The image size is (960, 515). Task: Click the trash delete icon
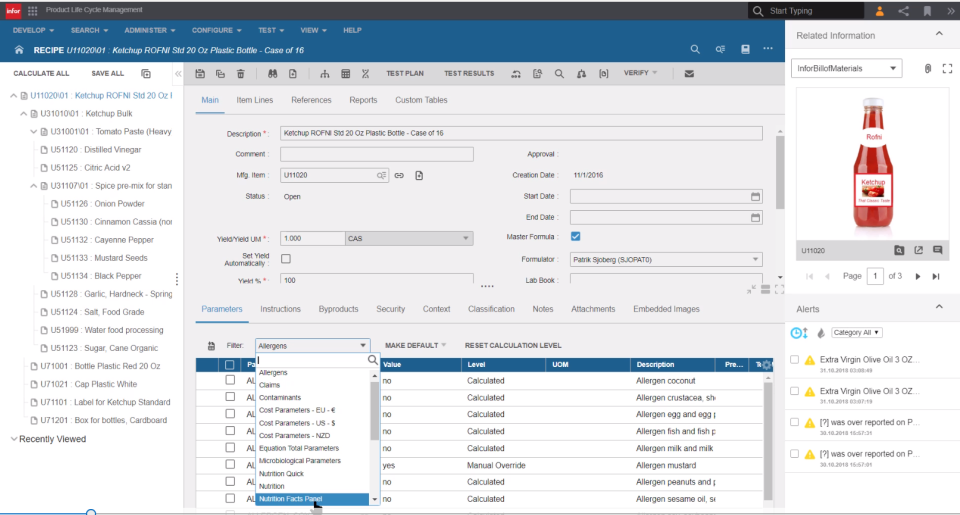coord(240,74)
